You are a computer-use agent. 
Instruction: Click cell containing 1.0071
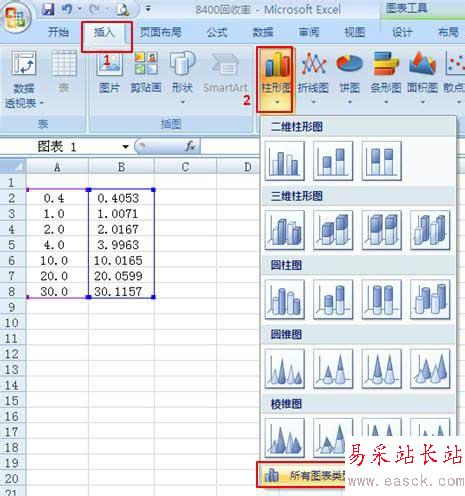tap(122, 214)
